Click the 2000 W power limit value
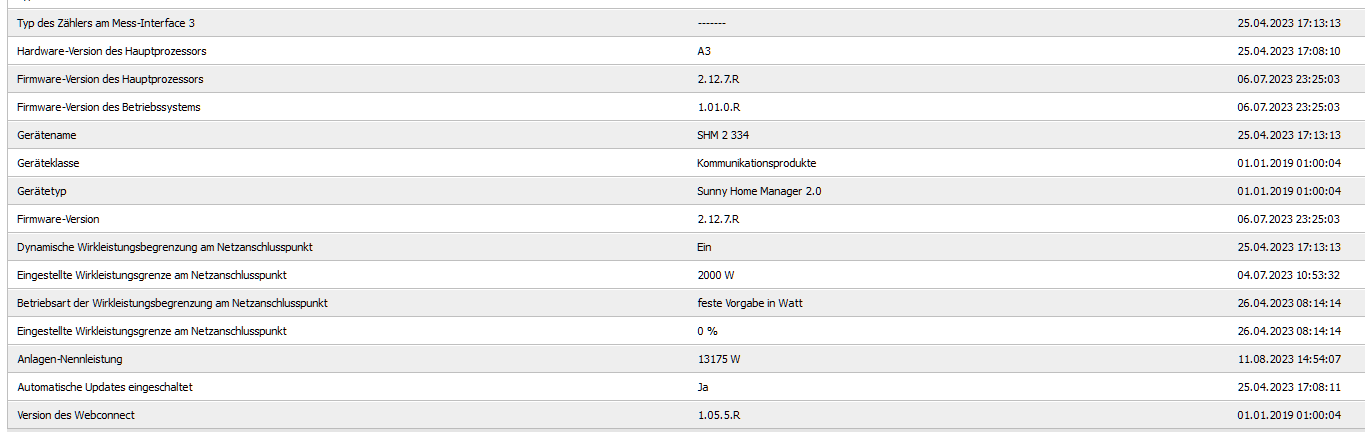The image size is (1365, 439). pos(716,275)
